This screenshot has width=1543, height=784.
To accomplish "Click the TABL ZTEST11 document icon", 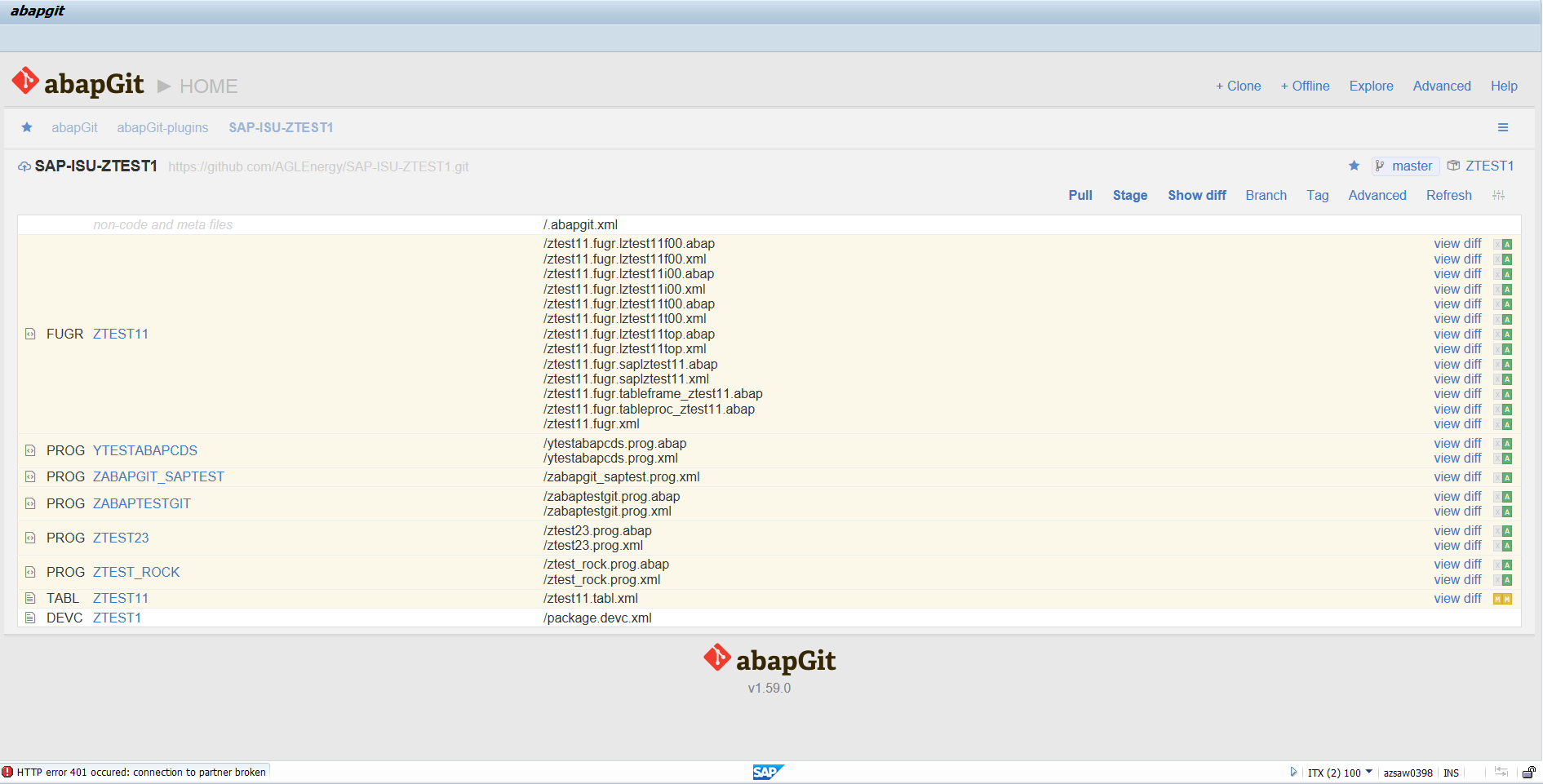I will (30, 598).
